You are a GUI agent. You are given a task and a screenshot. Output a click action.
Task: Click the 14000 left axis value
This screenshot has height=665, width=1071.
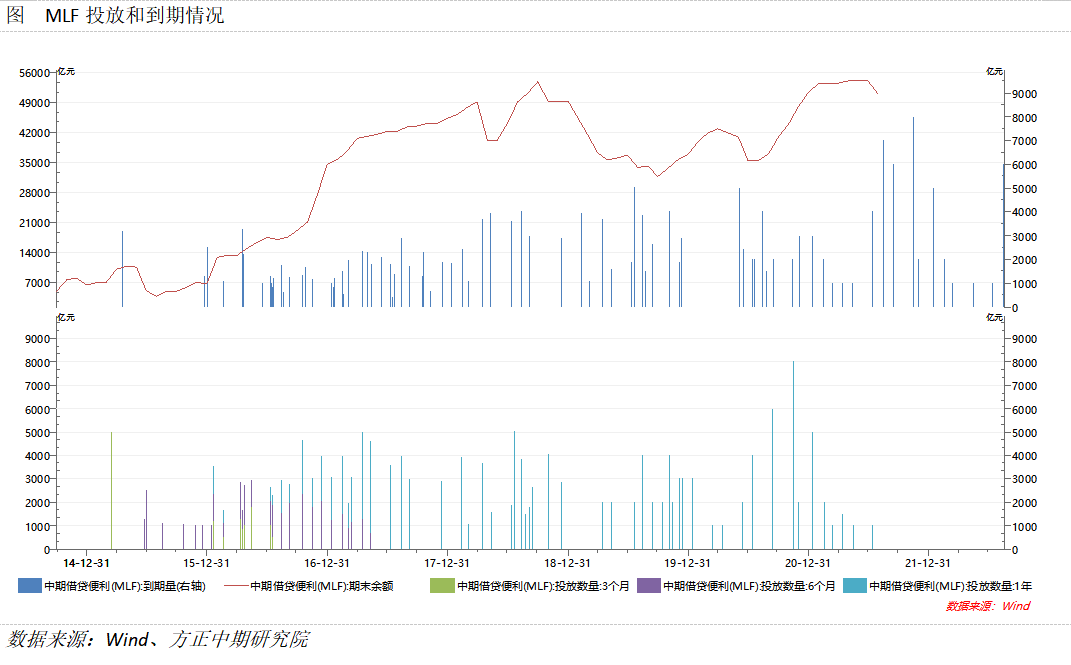[x=35, y=253]
